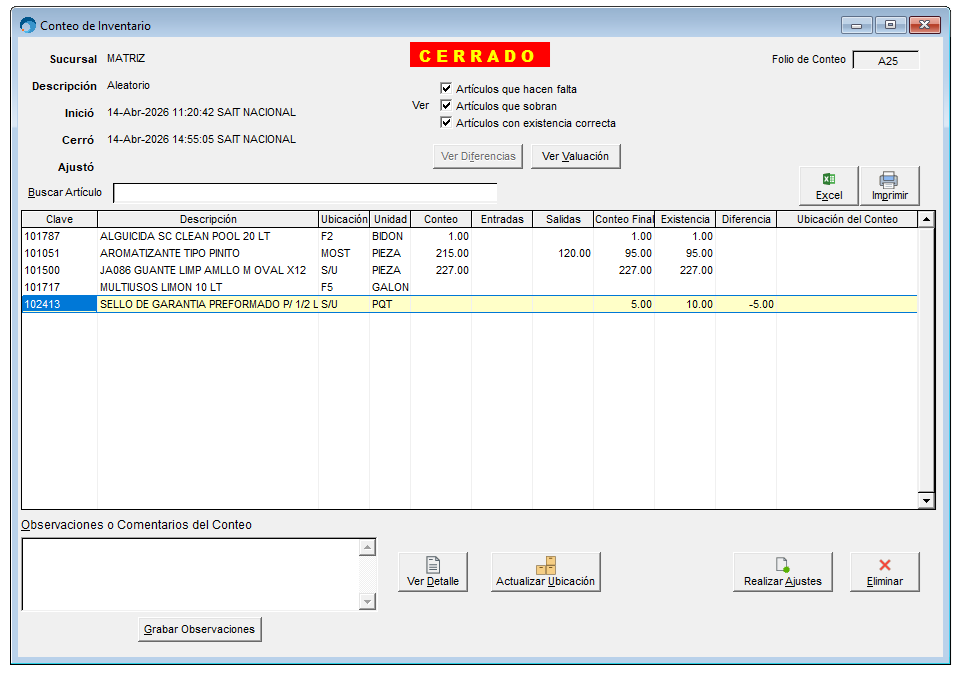Image resolution: width=963 pixels, height=689 pixels.
Task: Click the Conteo de Inventario window icon
Action: pos(28,25)
